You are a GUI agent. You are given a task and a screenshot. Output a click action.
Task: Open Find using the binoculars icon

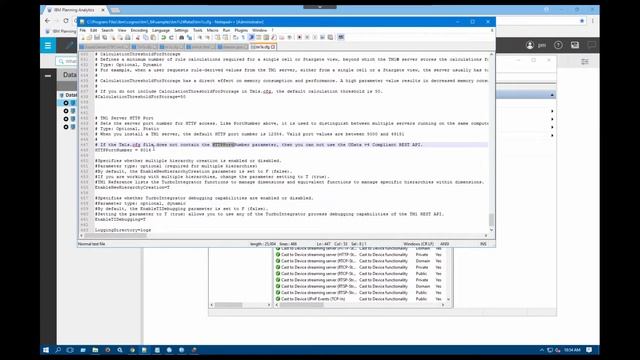tap(182, 37)
